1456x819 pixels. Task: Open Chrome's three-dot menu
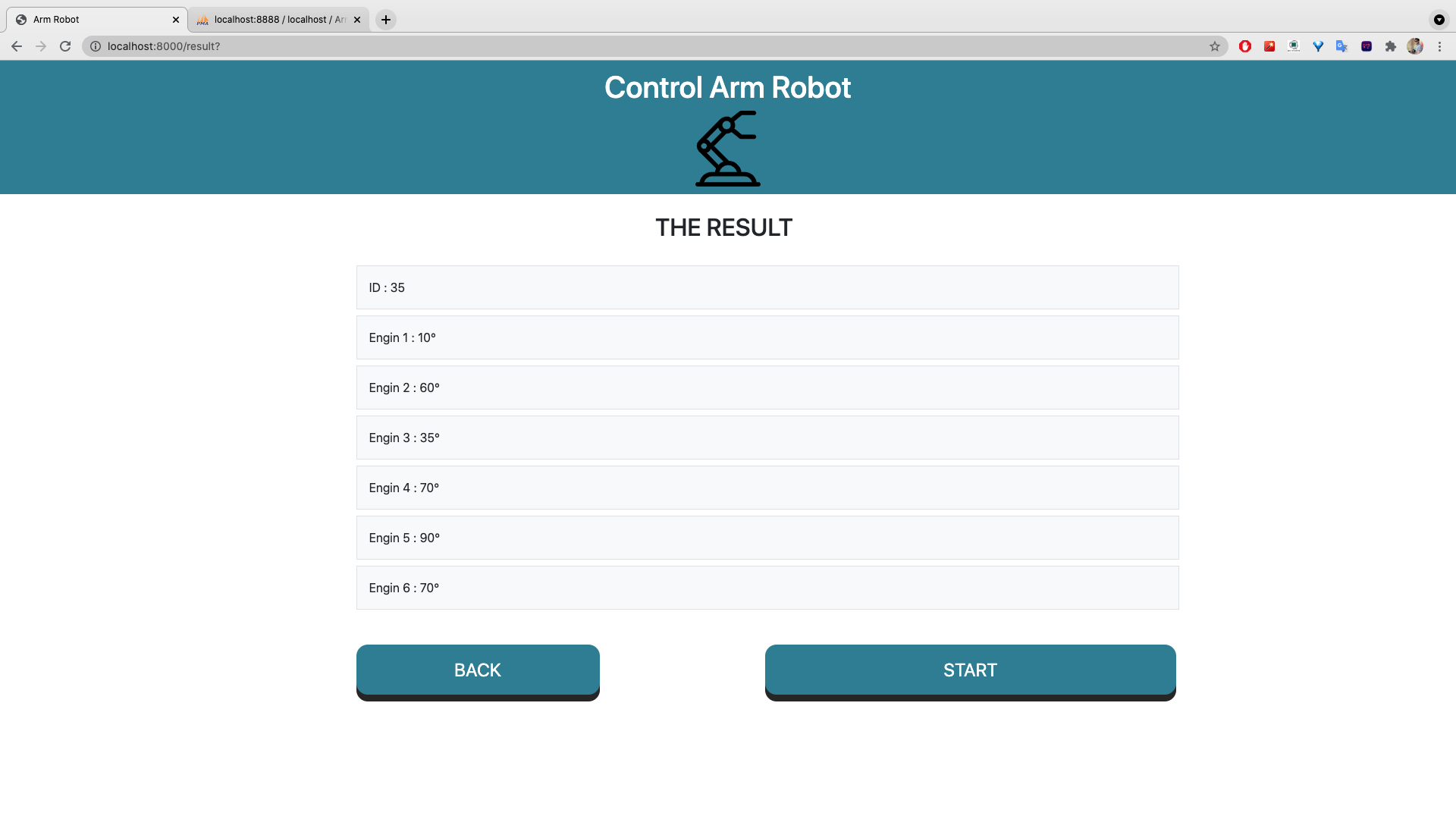[x=1440, y=46]
